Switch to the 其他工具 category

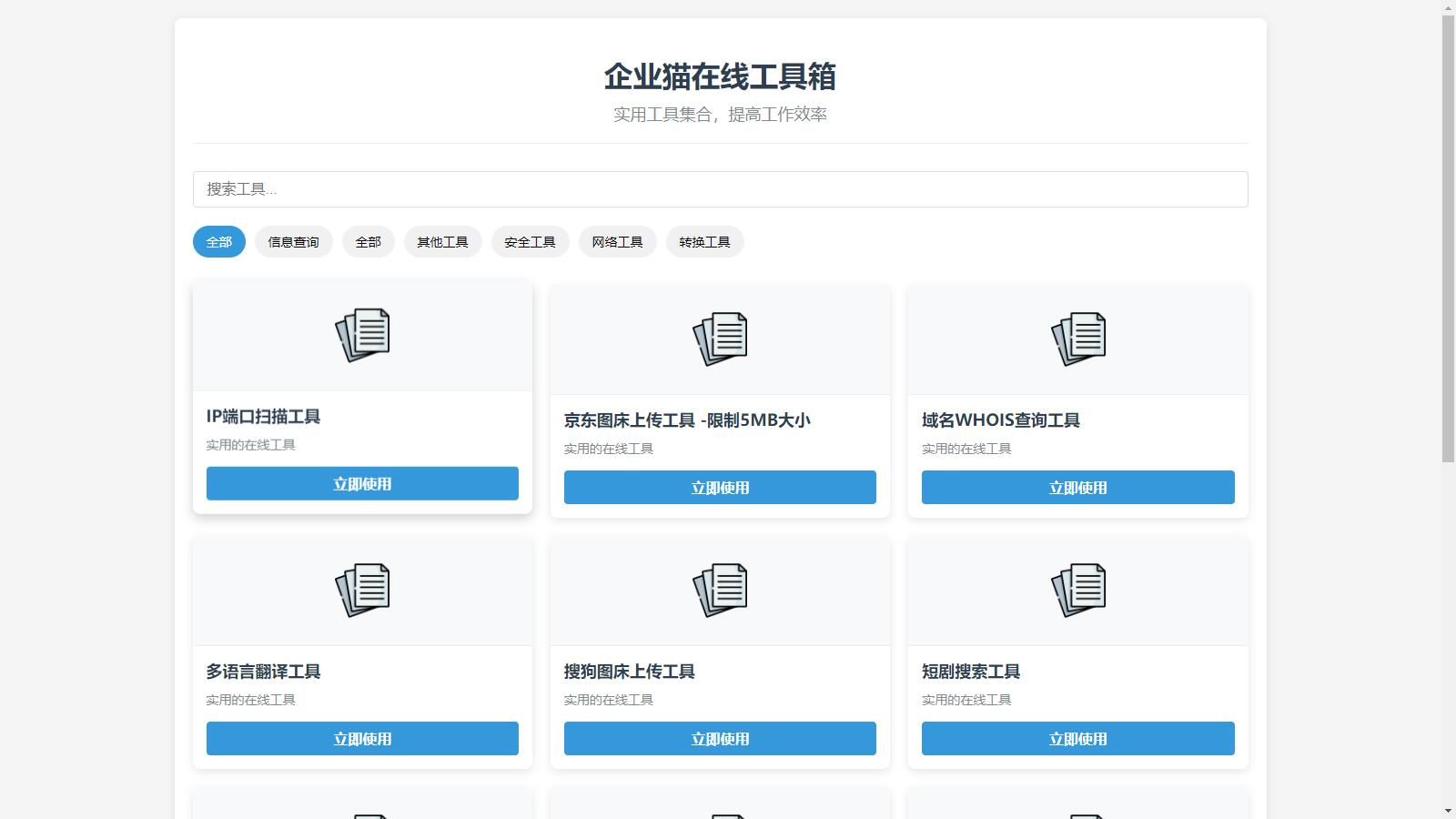443,241
